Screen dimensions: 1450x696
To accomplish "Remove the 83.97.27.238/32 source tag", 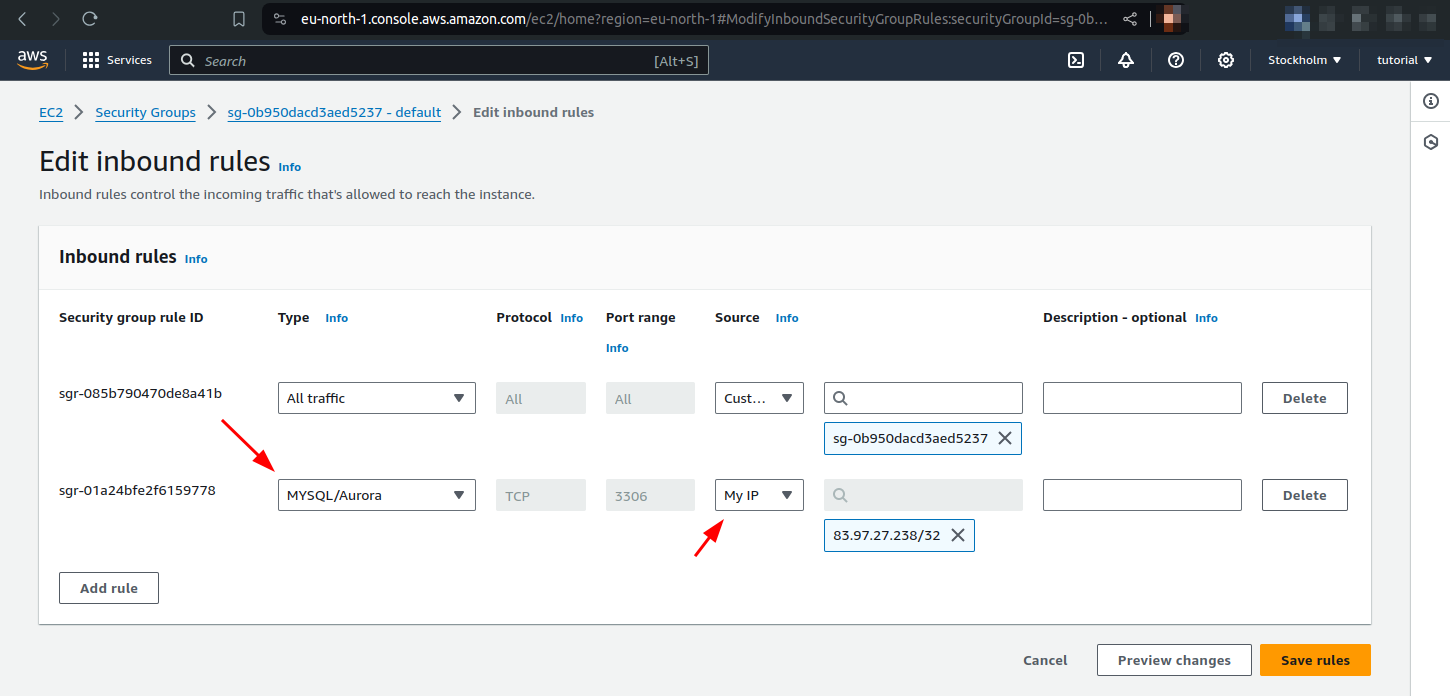I will point(957,535).
